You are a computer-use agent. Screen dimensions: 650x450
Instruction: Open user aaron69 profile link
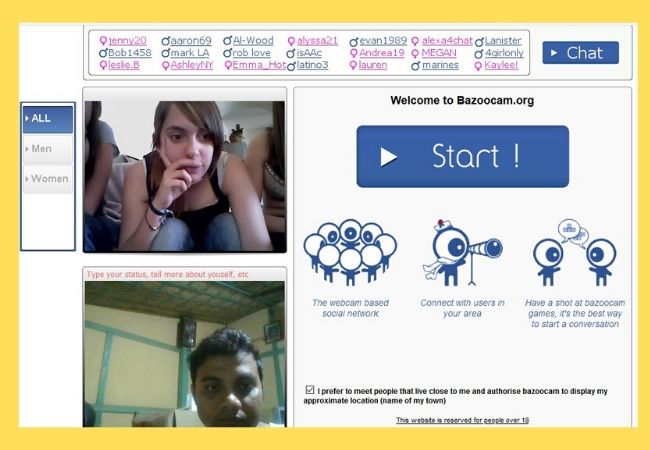(x=191, y=41)
